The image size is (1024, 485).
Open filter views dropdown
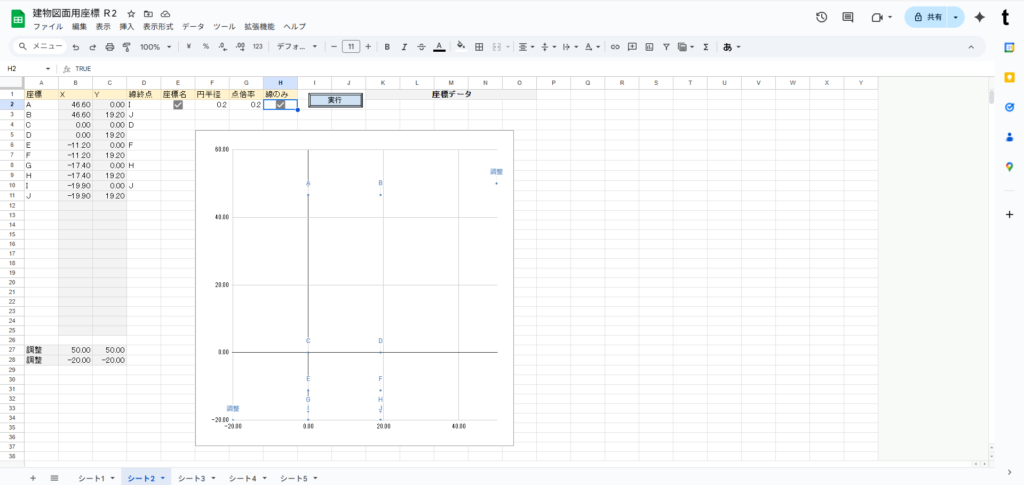(x=686, y=47)
